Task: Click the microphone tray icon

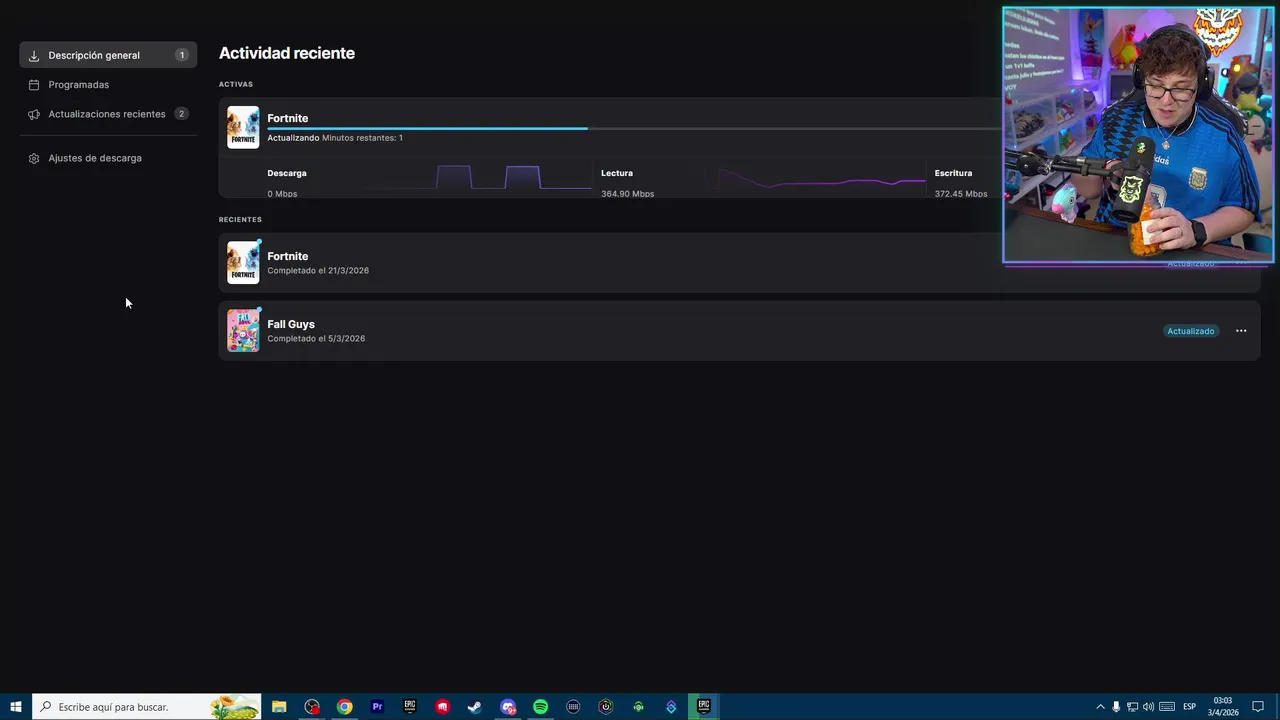Action: click(1116, 707)
